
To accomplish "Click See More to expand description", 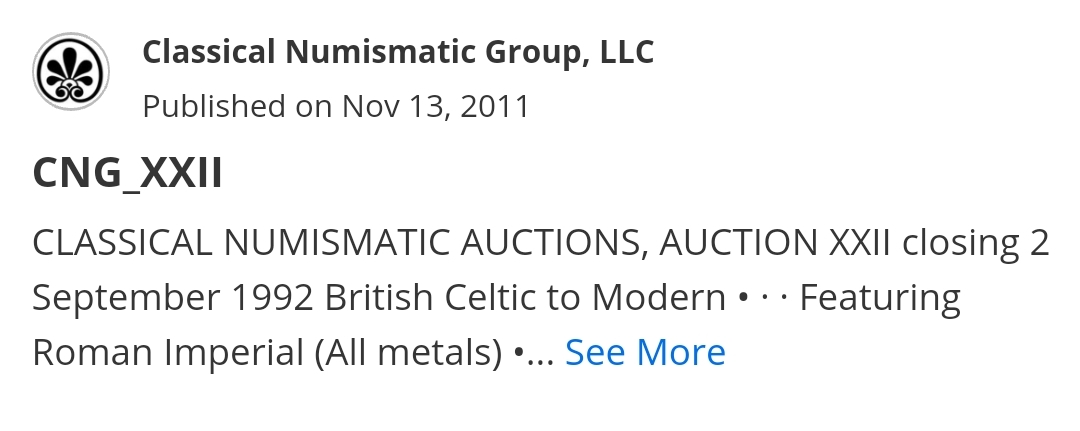I will point(645,352).
